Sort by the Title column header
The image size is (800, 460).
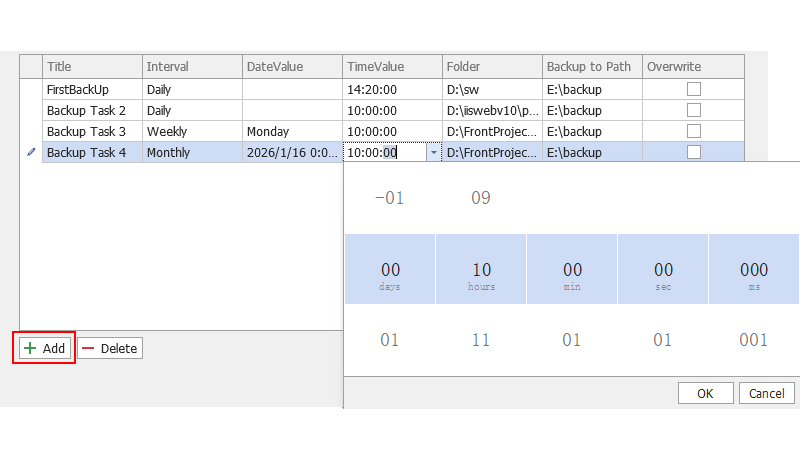(x=92, y=67)
